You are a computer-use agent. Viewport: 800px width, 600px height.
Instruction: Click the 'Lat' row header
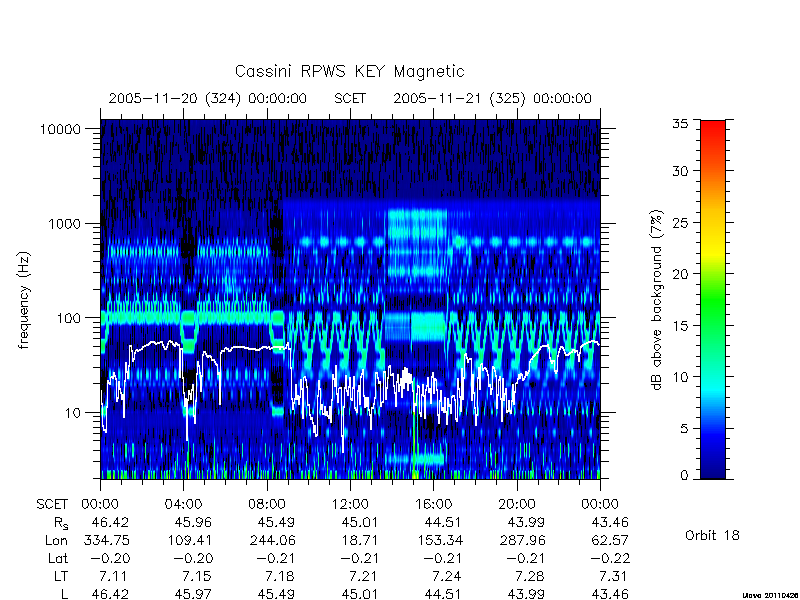58,559
